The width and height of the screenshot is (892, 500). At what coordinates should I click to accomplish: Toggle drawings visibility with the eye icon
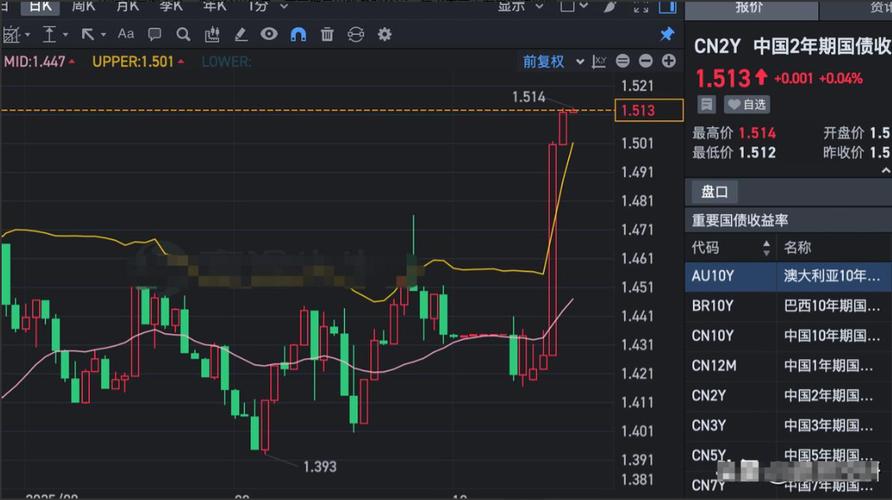pyautogui.click(x=269, y=35)
